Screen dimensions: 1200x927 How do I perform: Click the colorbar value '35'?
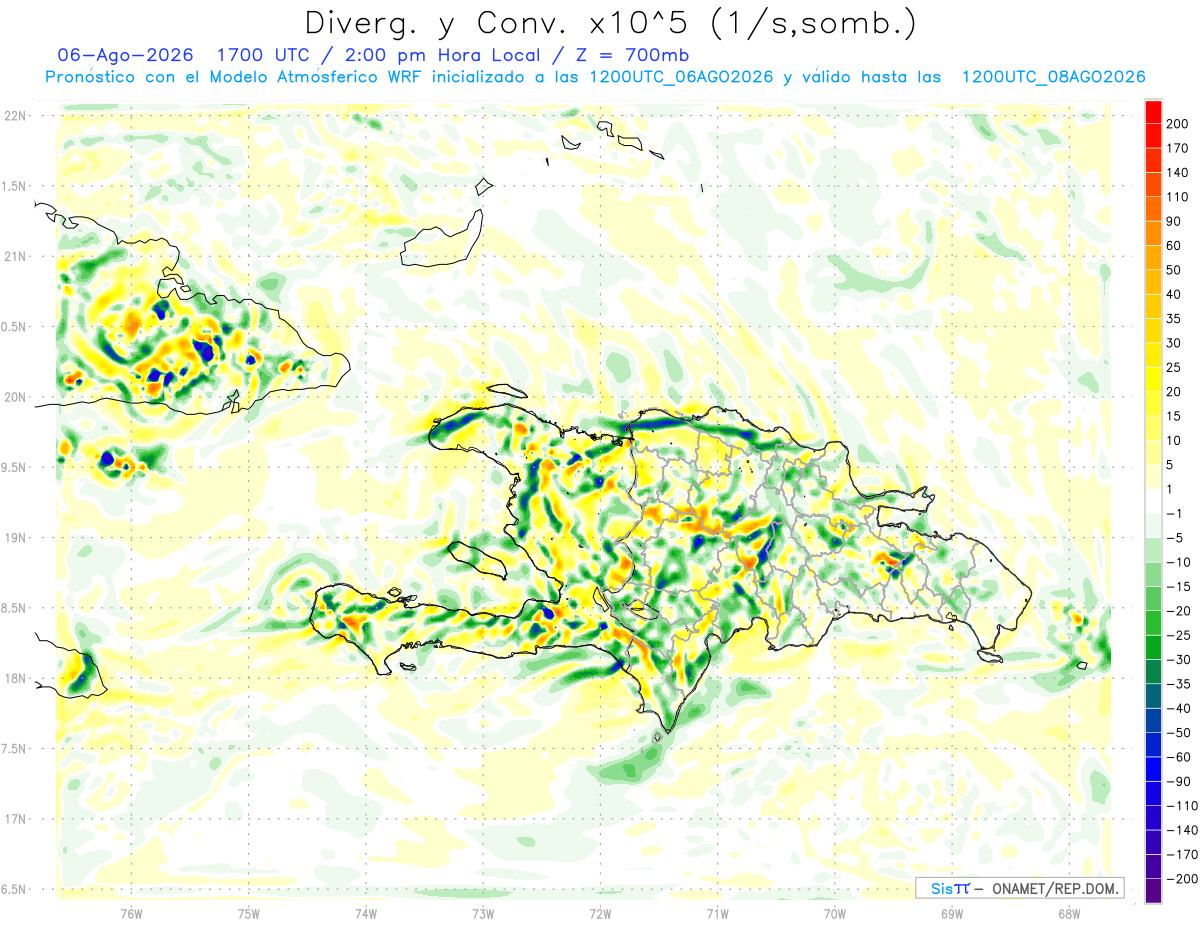[x=1174, y=318]
